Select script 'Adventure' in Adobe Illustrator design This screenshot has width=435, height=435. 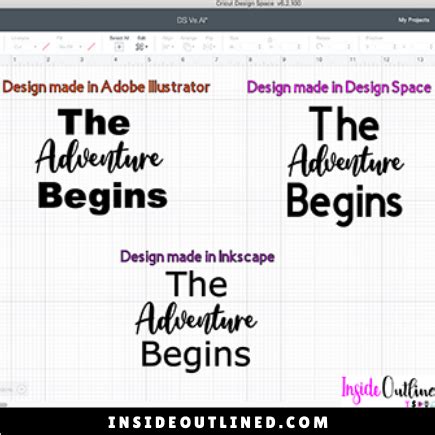(99, 157)
